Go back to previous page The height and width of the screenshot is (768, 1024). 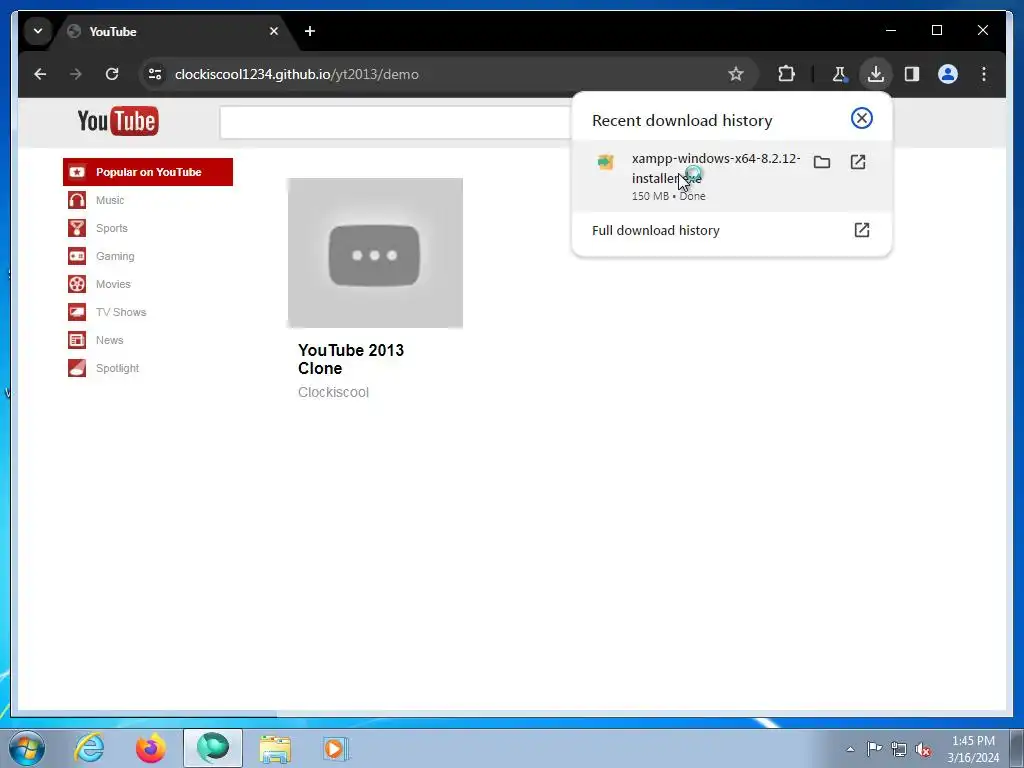pos(40,74)
